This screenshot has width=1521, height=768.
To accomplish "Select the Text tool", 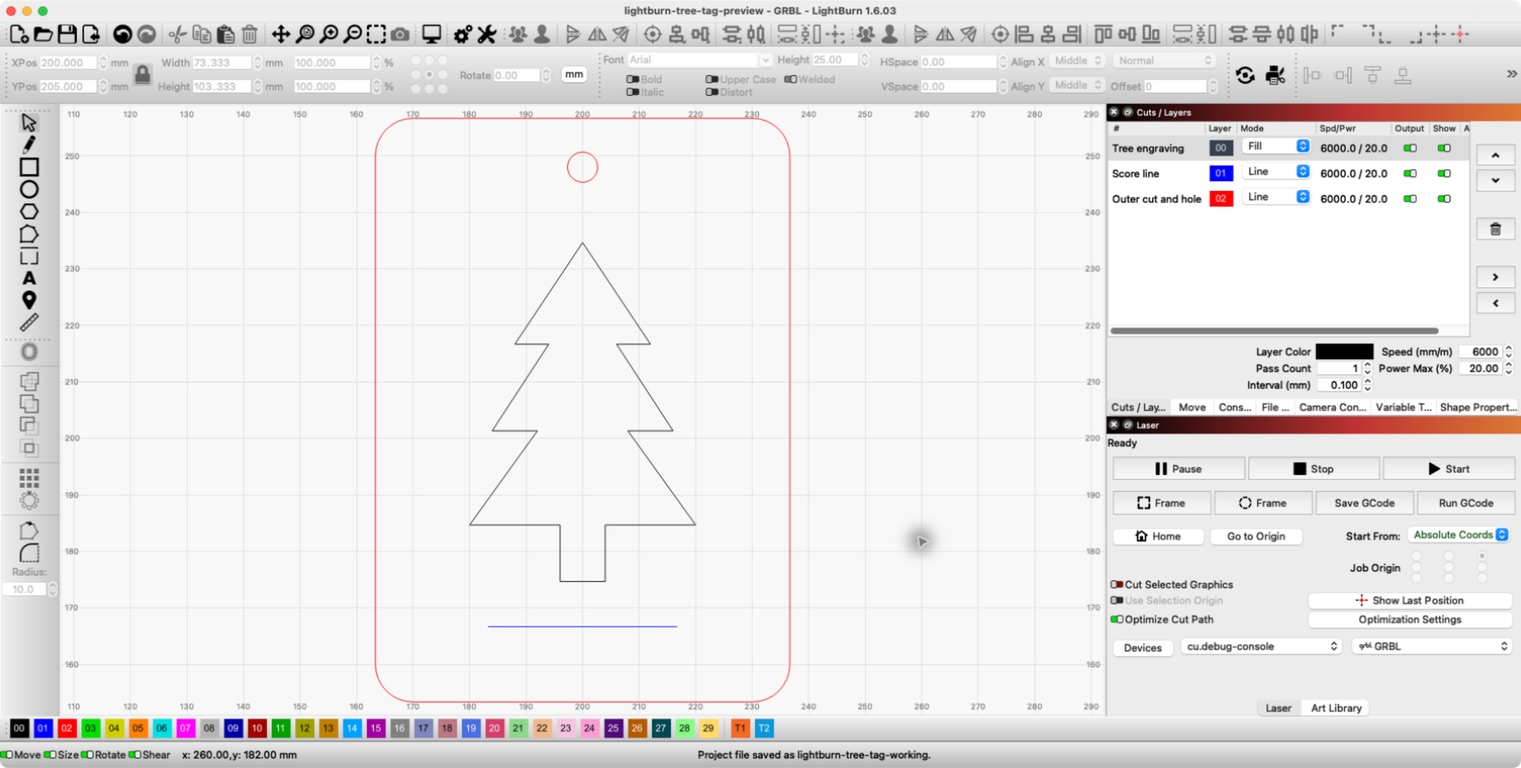I will pos(29,278).
